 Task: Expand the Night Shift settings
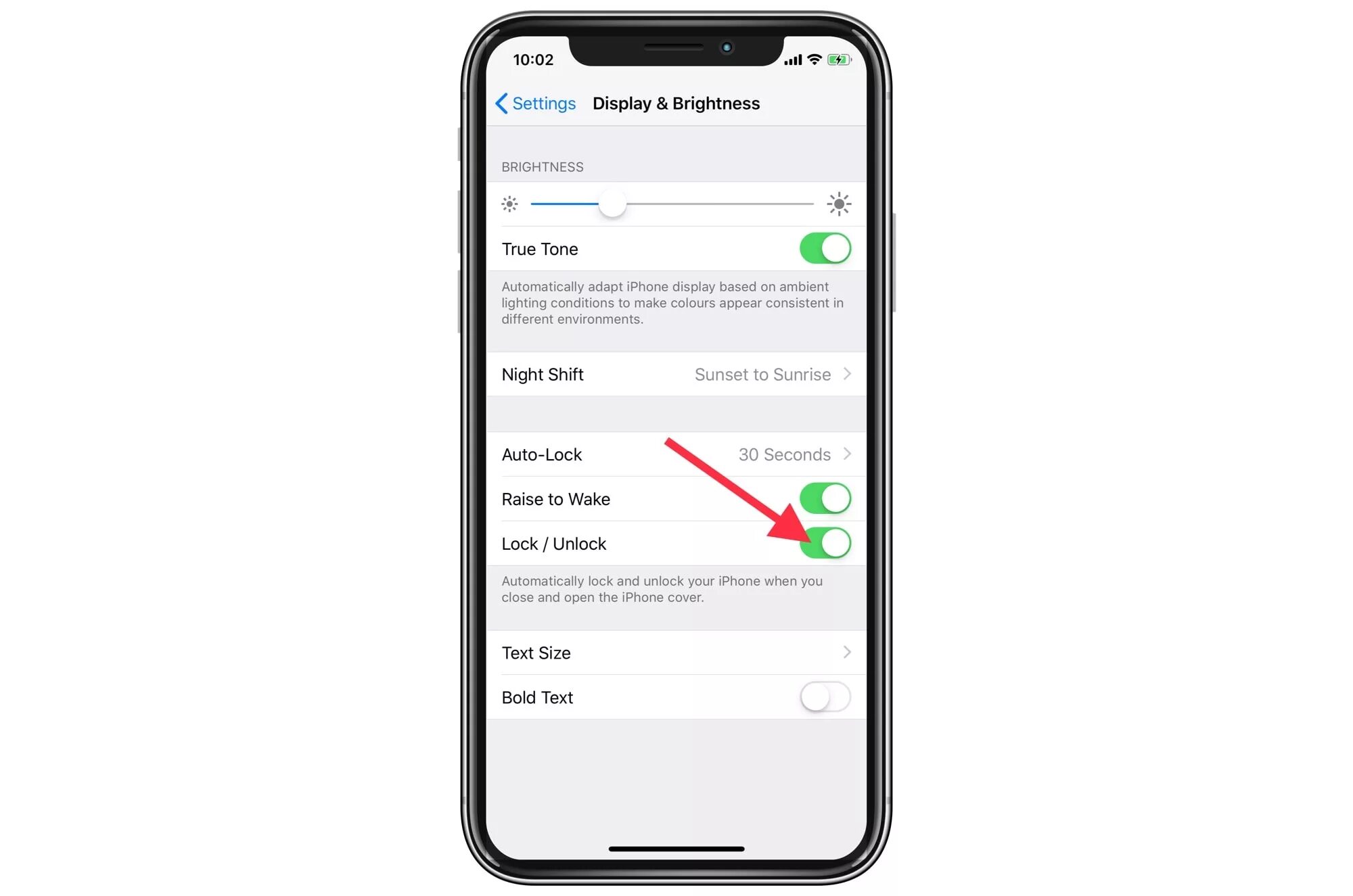click(x=676, y=374)
